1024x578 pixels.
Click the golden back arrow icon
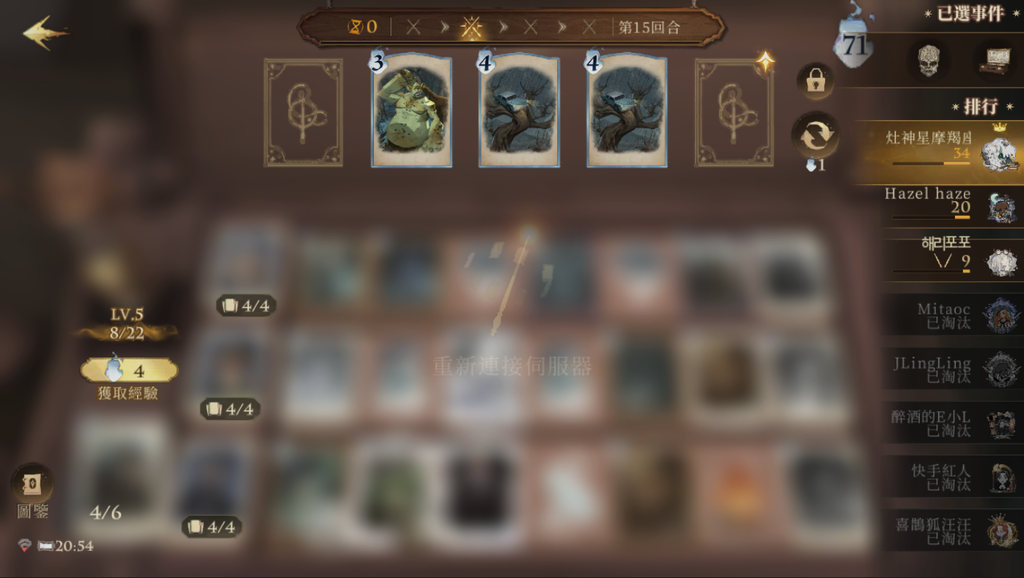(x=44, y=33)
